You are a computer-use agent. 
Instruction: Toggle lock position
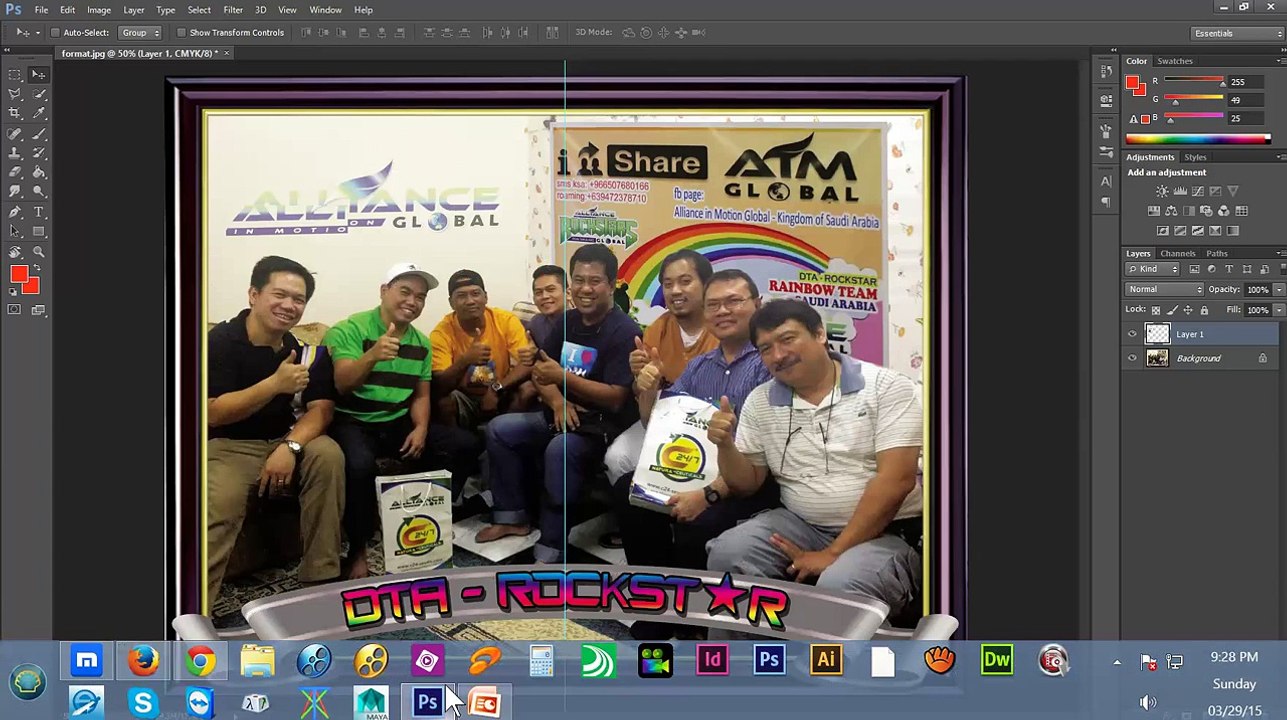[1188, 310]
